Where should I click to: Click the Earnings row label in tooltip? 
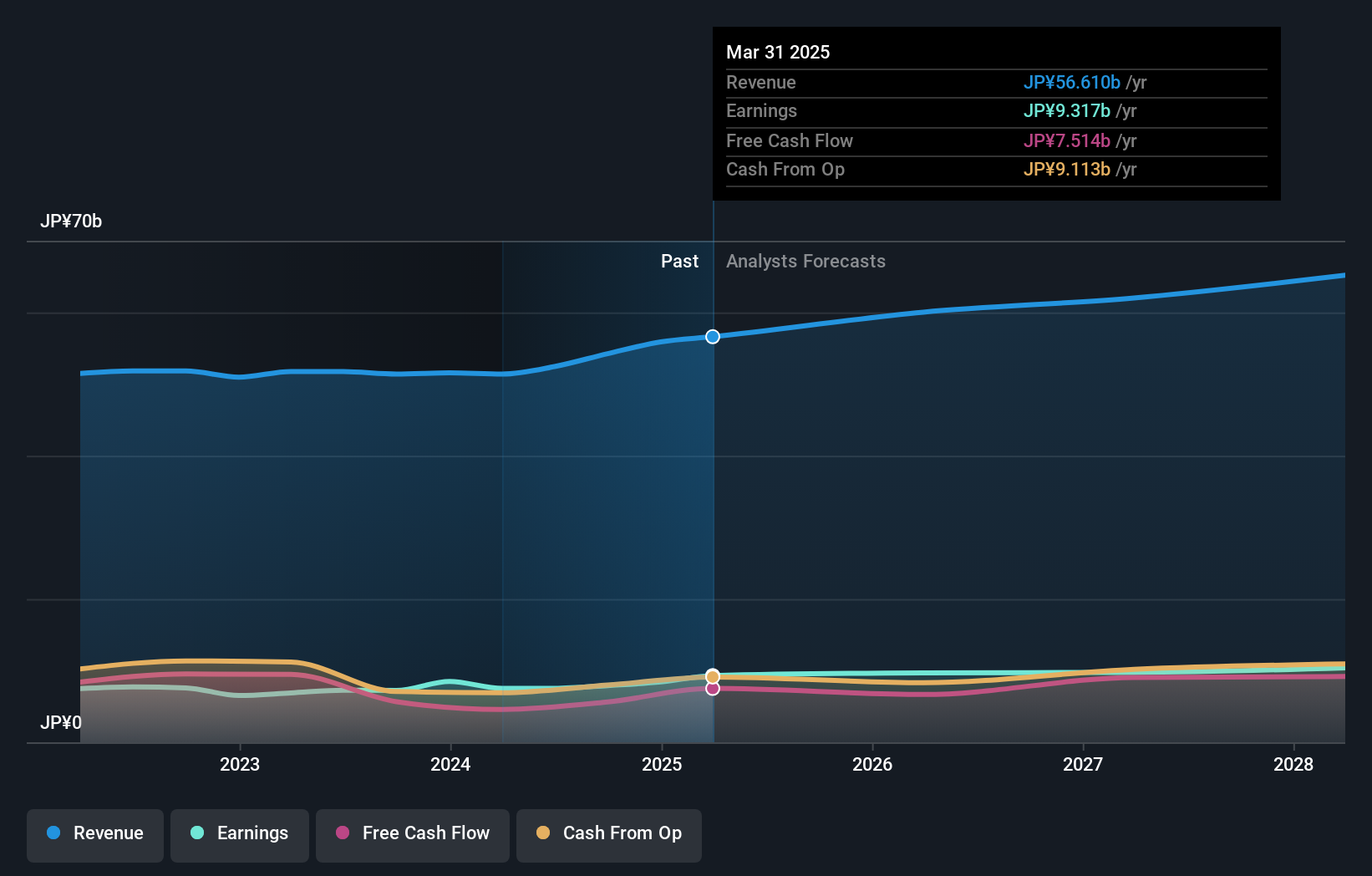coord(761,110)
